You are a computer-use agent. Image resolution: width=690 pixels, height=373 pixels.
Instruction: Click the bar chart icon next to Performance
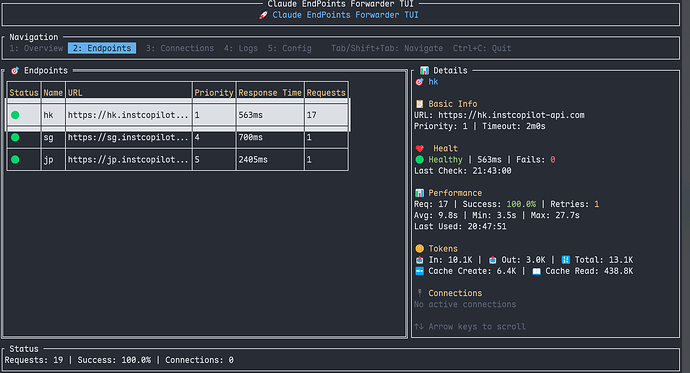pyautogui.click(x=419, y=193)
